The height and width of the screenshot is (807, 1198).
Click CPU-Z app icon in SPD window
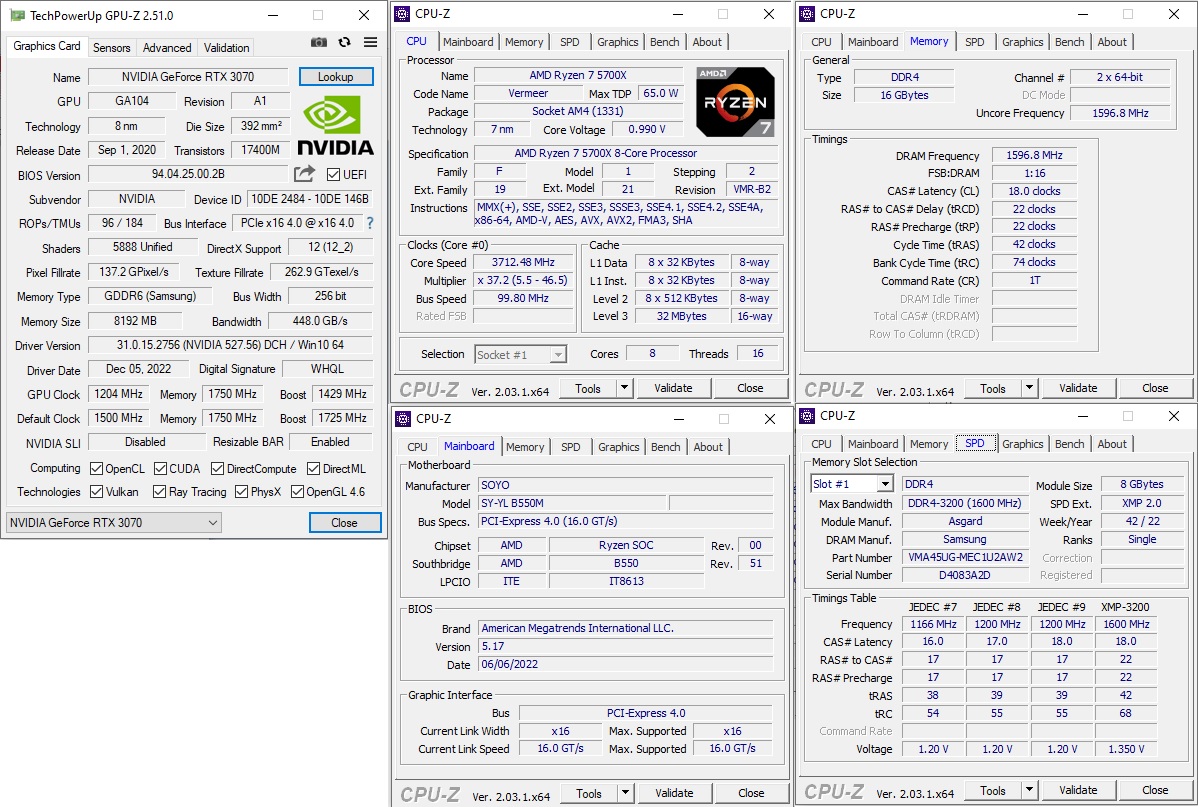(808, 416)
